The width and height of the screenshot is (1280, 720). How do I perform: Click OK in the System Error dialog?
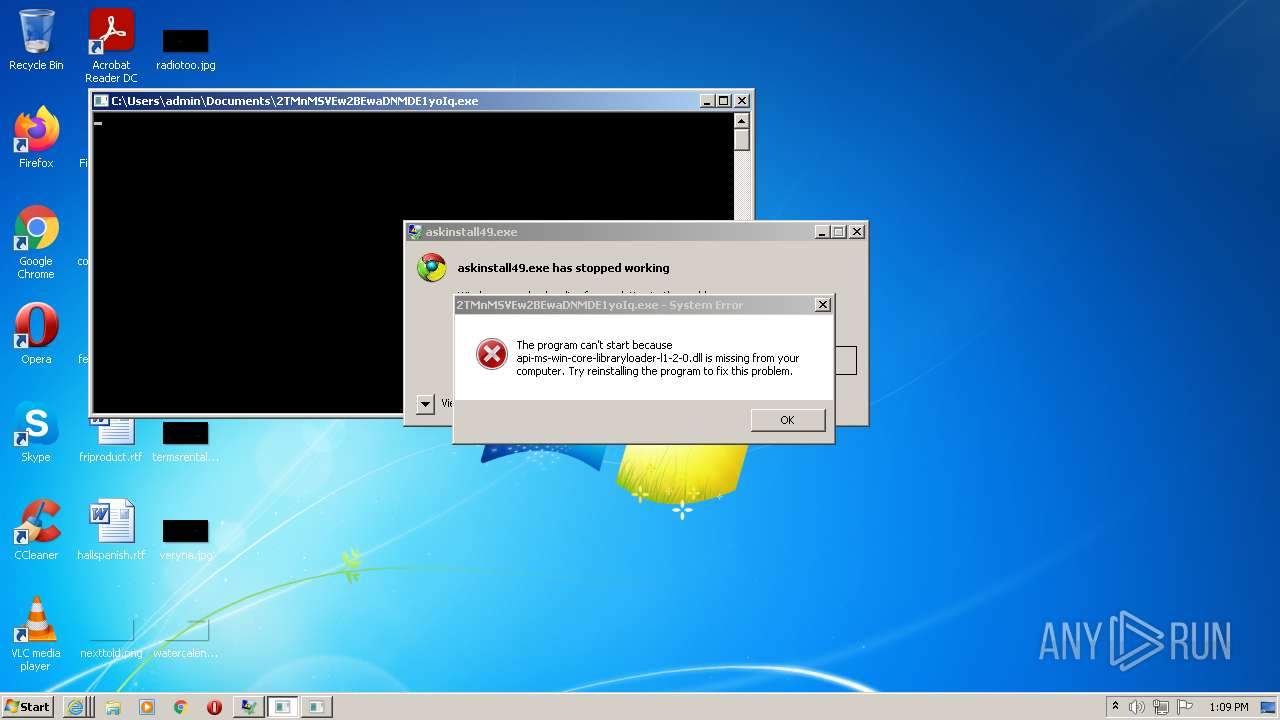tap(787, 420)
